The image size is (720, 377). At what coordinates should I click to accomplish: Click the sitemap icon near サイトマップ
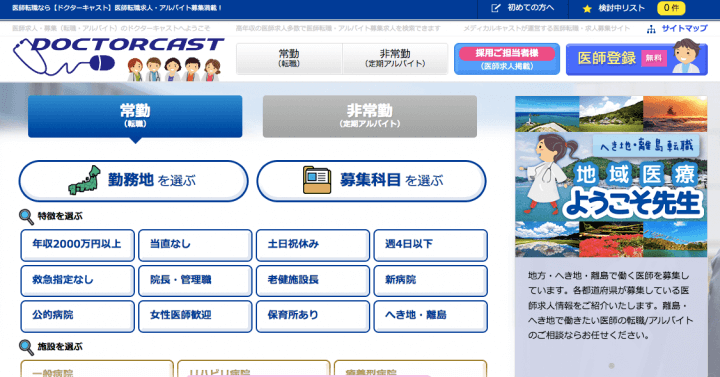pos(651,29)
